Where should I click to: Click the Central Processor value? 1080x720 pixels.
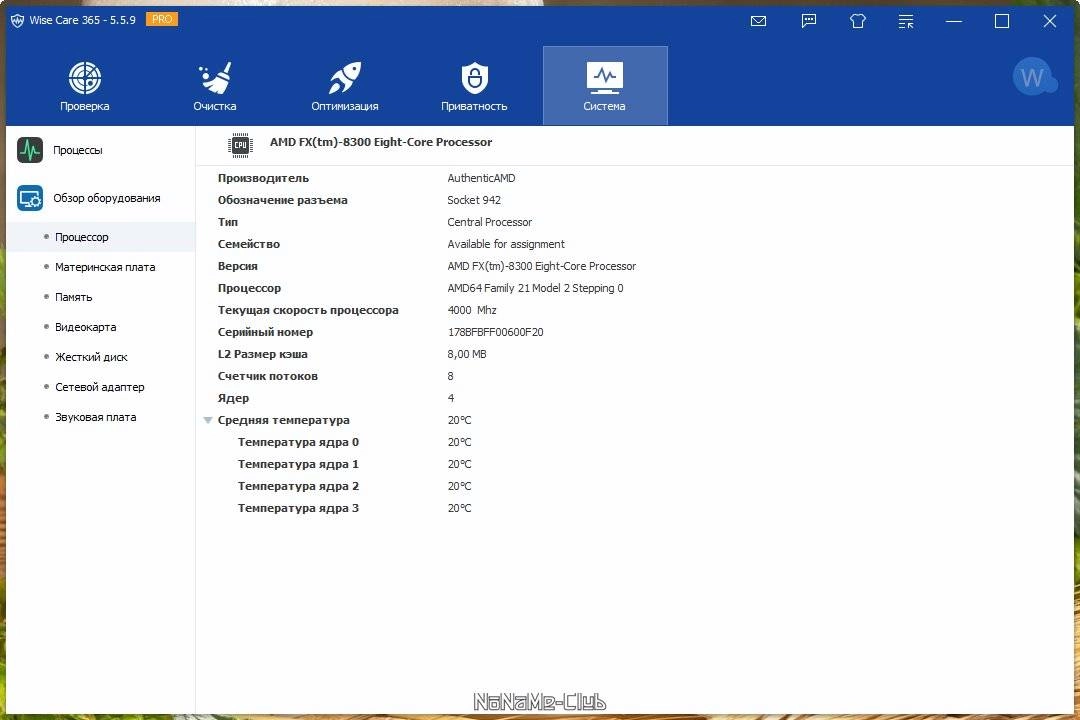pyautogui.click(x=489, y=222)
